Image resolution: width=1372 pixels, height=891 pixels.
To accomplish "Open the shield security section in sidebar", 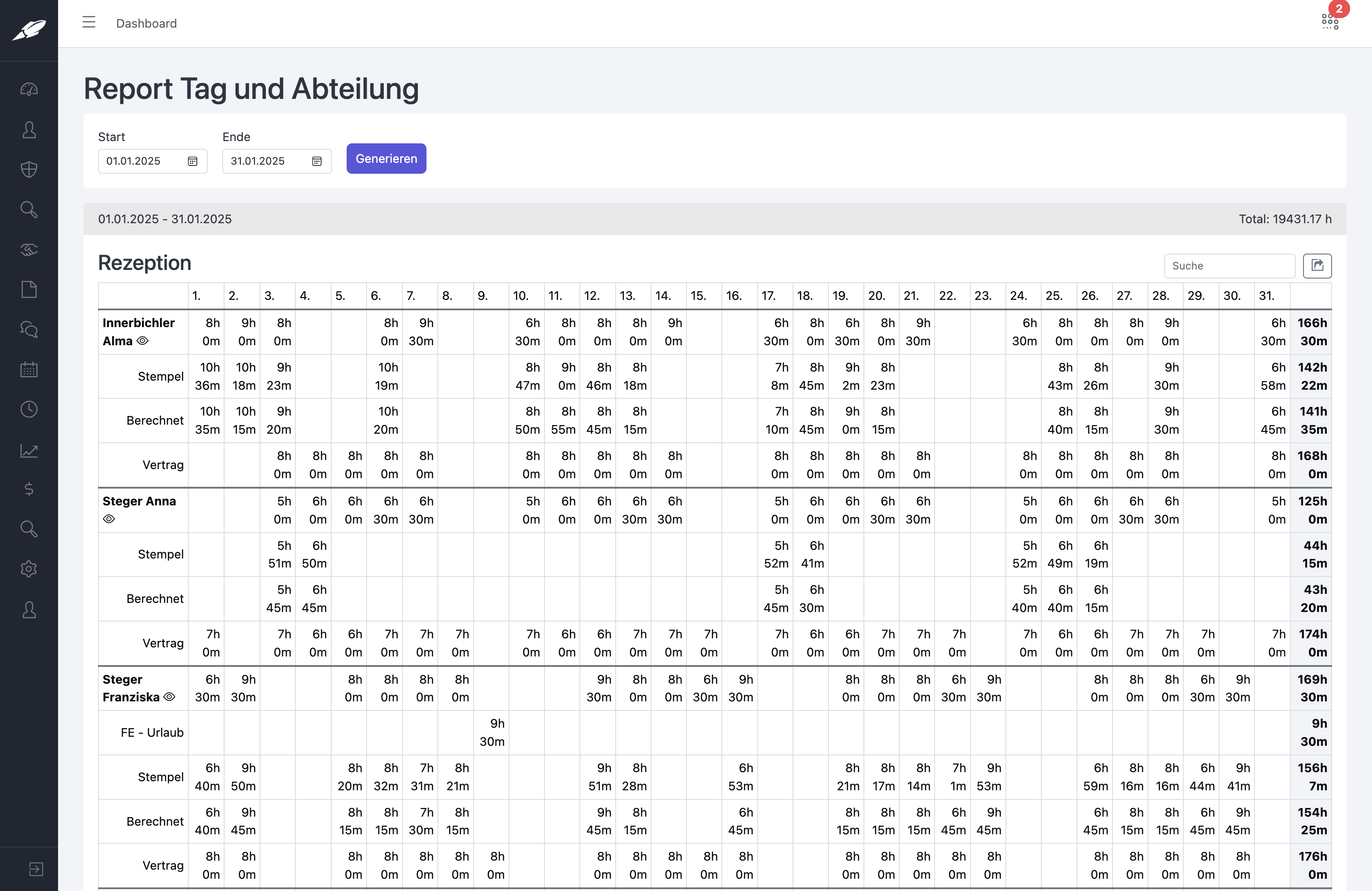I will click(x=28, y=169).
